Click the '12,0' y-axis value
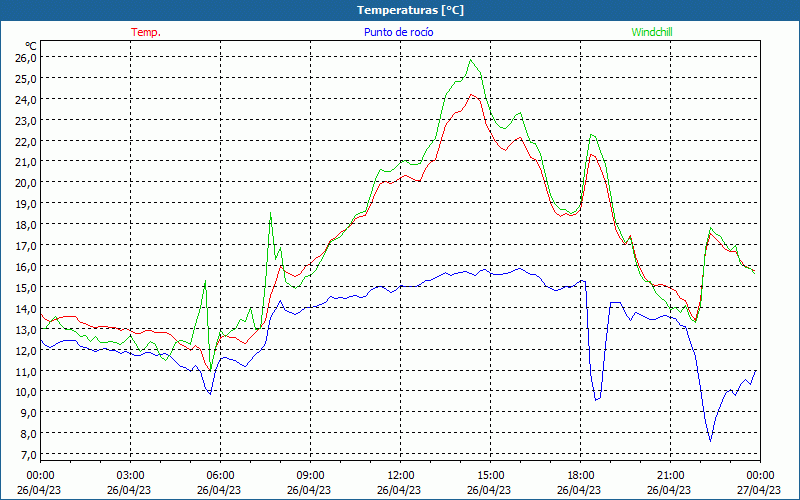 26,350
